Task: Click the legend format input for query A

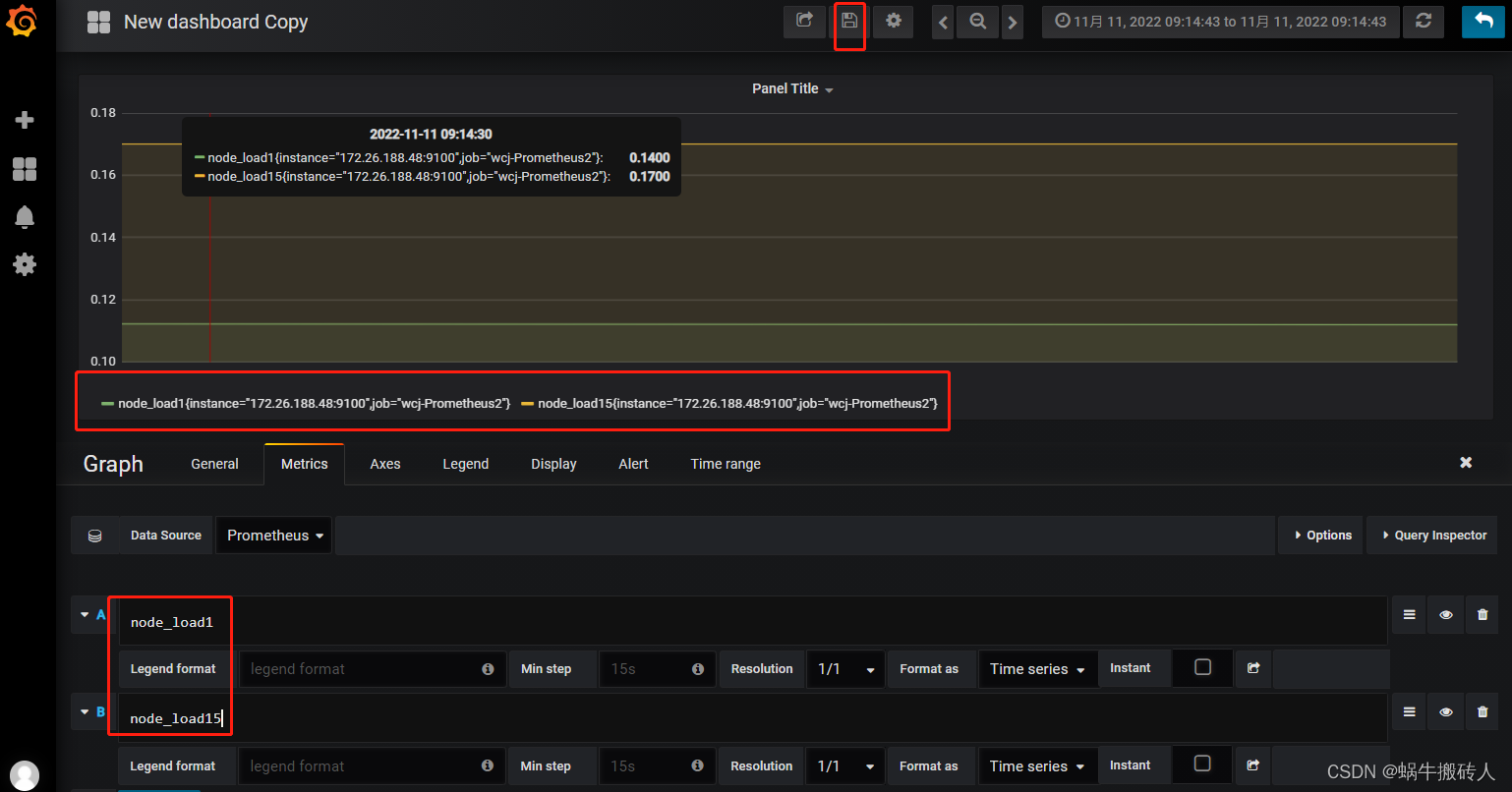Action: (x=372, y=668)
